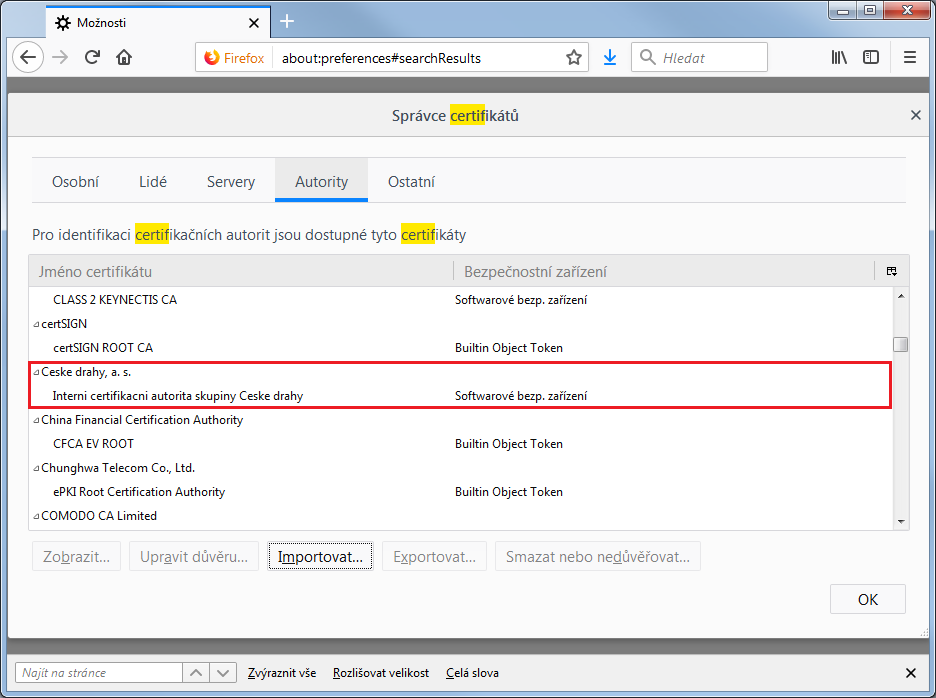Click the Firefox identity icon in the address bar
936x698 pixels.
(x=211, y=58)
